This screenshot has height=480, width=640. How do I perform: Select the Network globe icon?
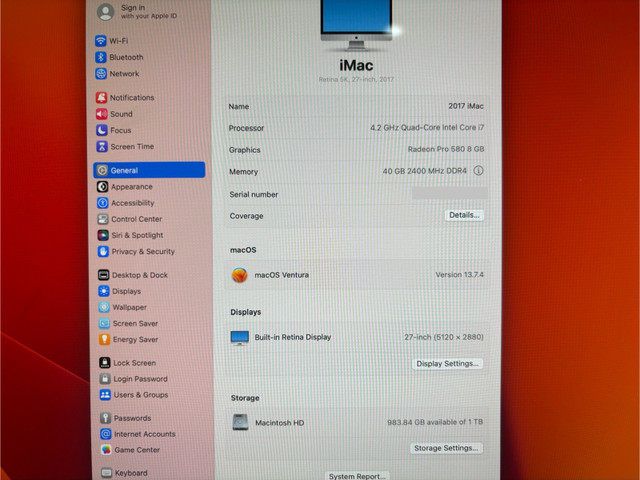point(101,73)
